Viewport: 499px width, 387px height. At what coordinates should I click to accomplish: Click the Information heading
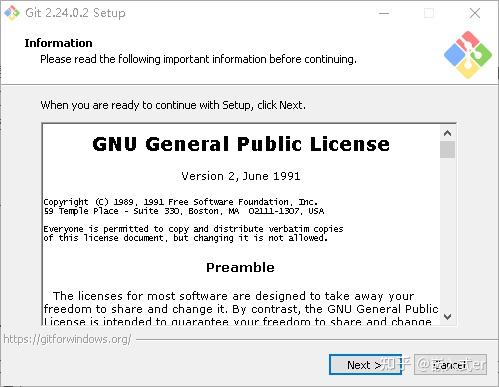tap(58, 43)
